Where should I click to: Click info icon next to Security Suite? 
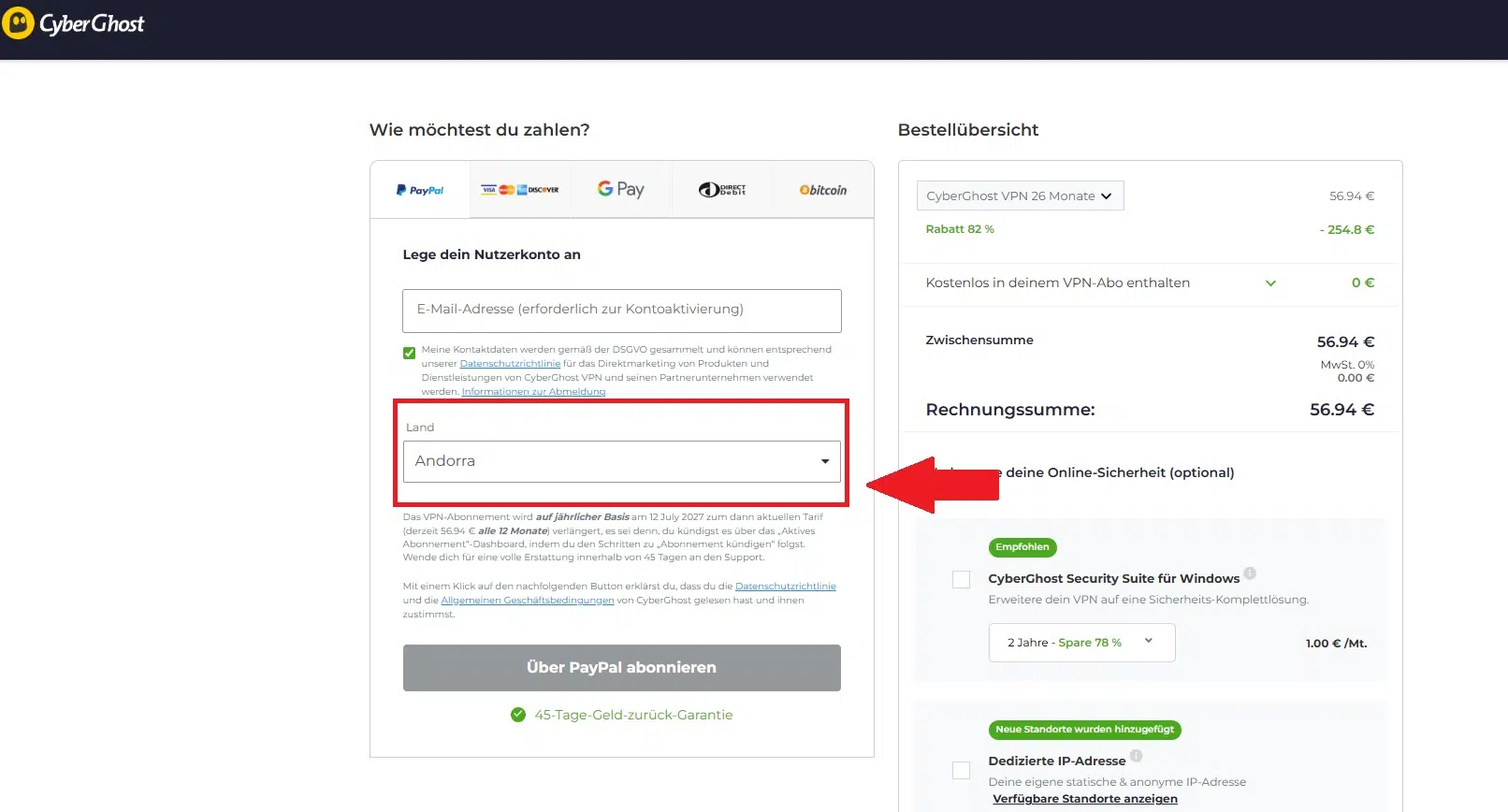pyautogui.click(x=1250, y=573)
